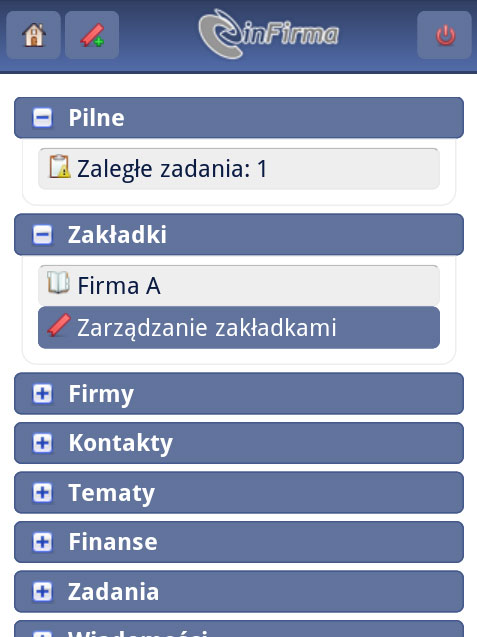
Task: Collapse the Zakładki section minus icon
Action: coord(42,235)
